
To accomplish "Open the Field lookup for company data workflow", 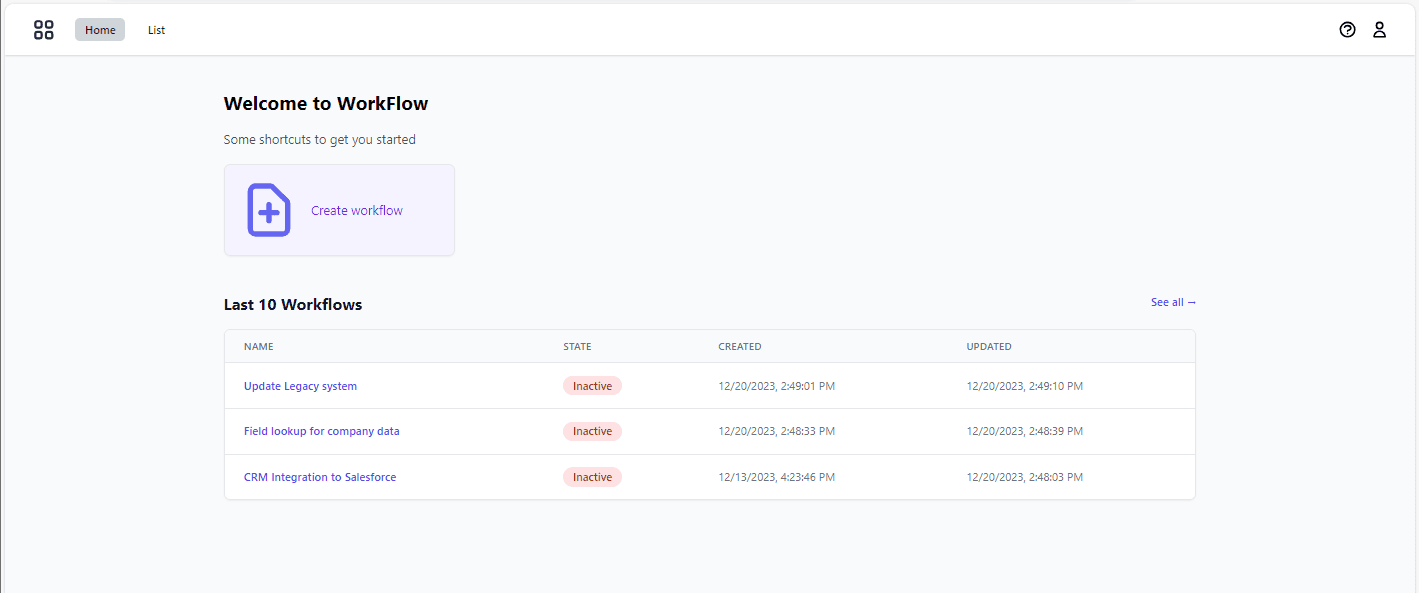I will 322,431.
